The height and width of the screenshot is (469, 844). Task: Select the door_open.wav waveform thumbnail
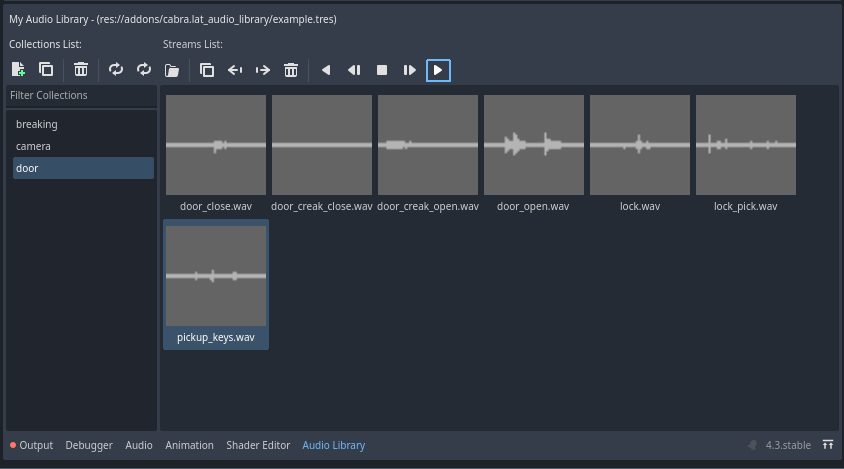pos(533,145)
